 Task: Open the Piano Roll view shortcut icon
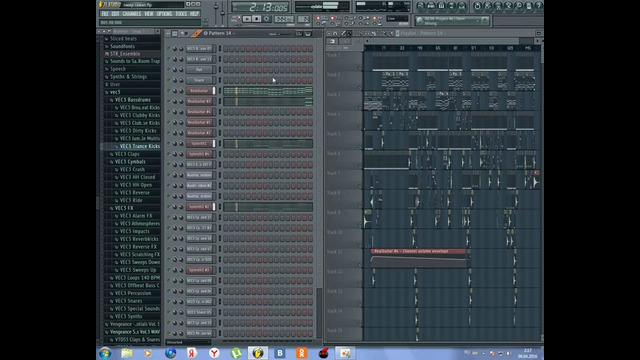pyautogui.click(x=441, y=6)
